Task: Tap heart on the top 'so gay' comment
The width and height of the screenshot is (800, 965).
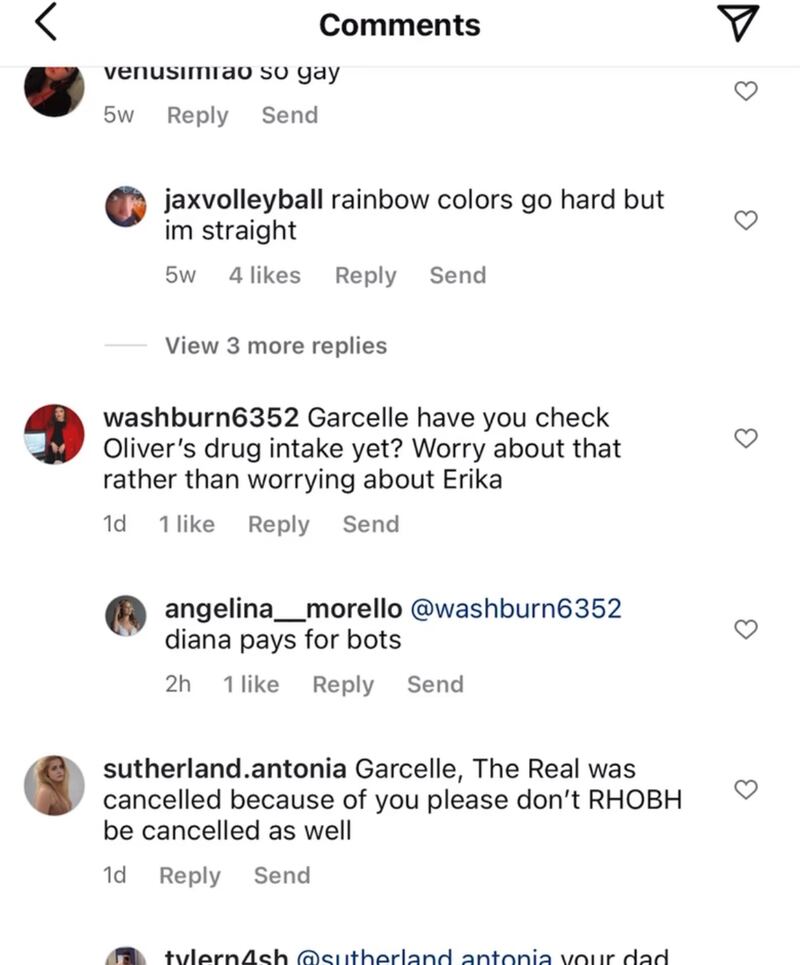Action: pos(746,92)
